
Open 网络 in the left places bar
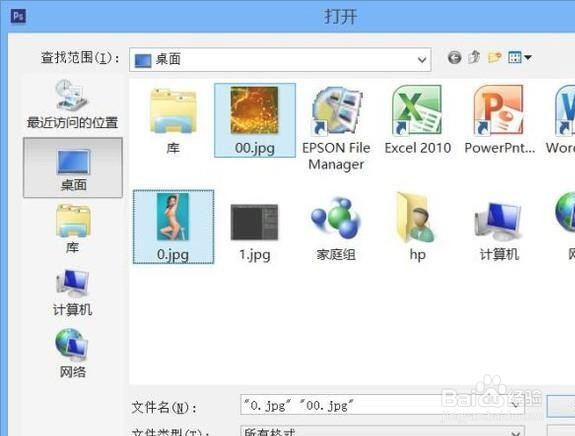pos(72,353)
